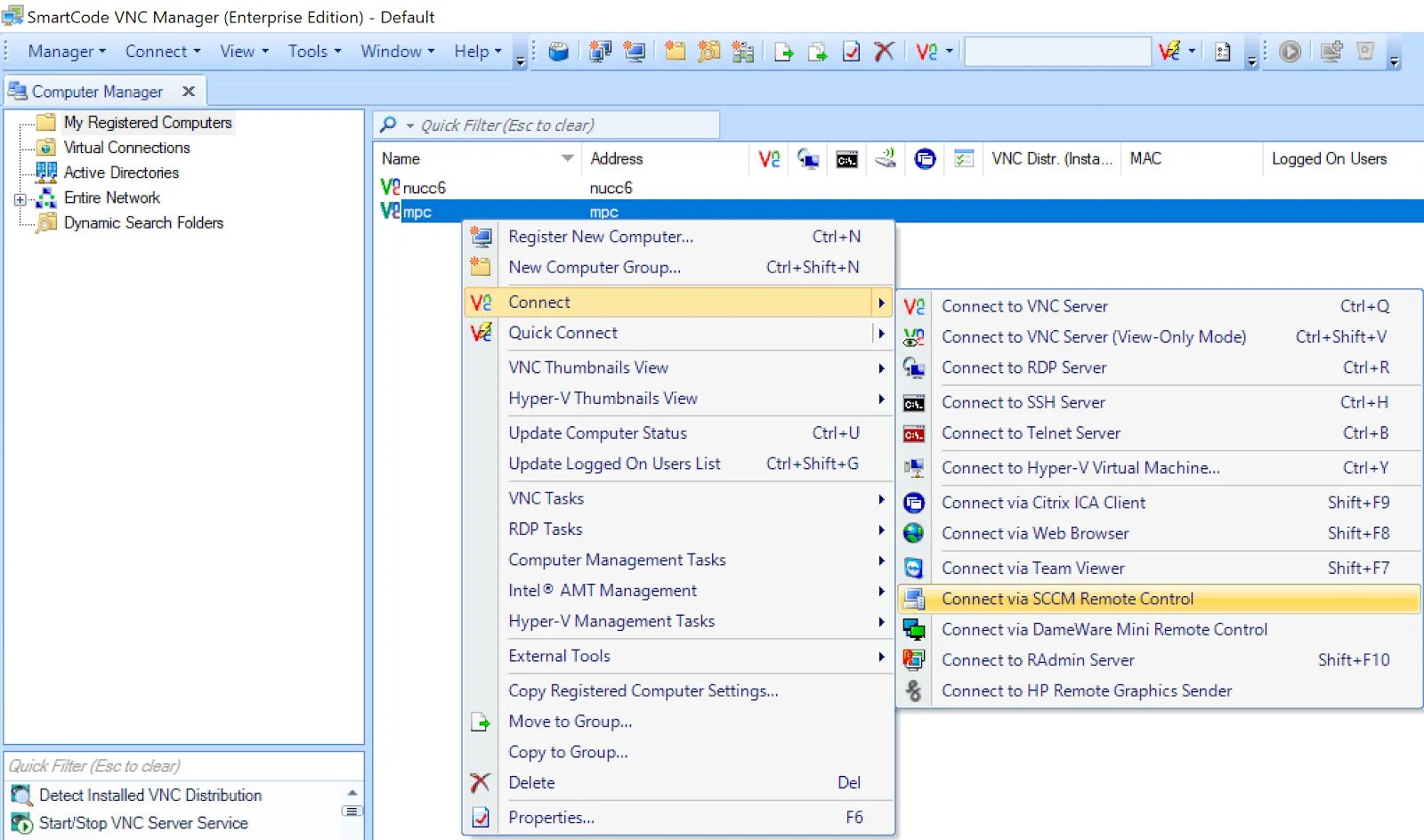Click the Connect to Telnet Server icon
1424x840 pixels.
click(913, 434)
